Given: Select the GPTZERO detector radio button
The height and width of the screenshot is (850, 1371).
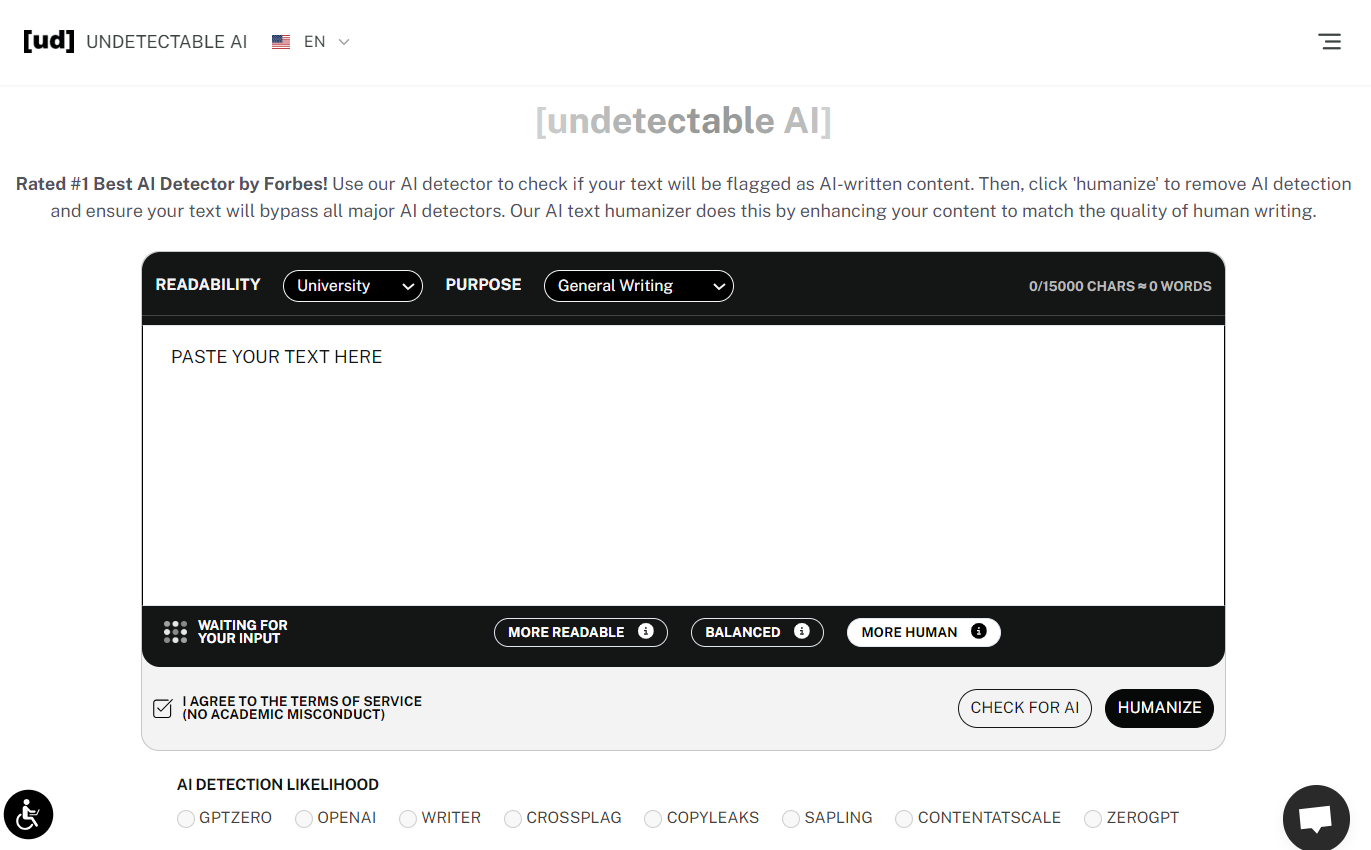Looking at the screenshot, I should tap(186, 819).
